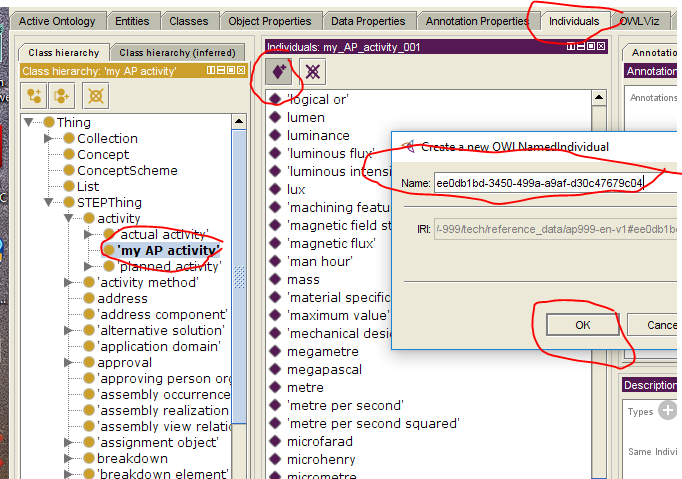Select 'my AP activity' class in tree
This screenshot has width=682, height=479.
[167, 250]
